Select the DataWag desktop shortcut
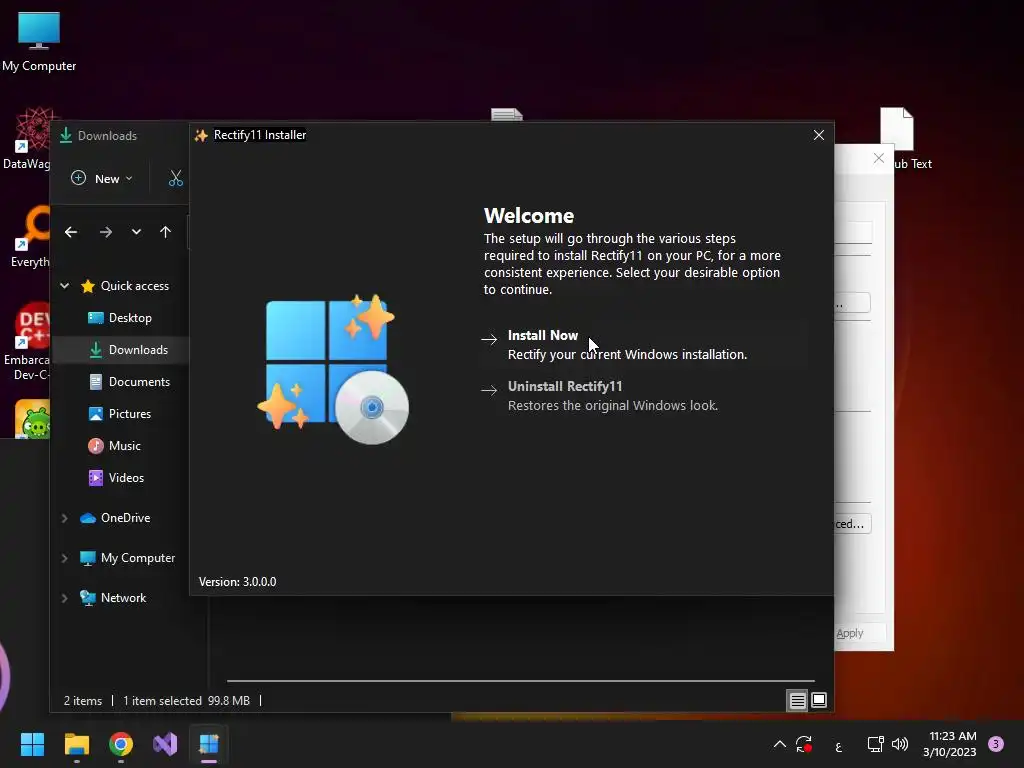1024x768 pixels. 27,138
